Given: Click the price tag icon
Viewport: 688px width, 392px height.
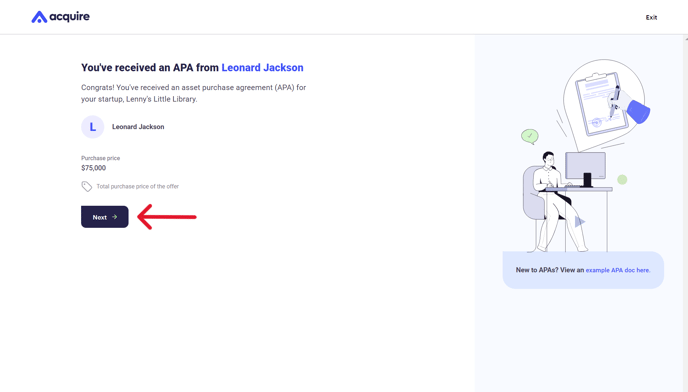Looking at the screenshot, I should (x=86, y=187).
